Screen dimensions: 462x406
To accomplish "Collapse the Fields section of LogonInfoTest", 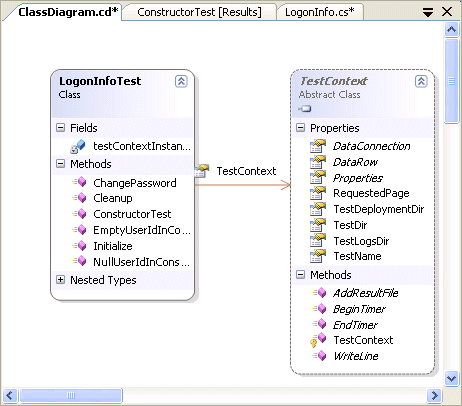I will [x=60, y=128].
